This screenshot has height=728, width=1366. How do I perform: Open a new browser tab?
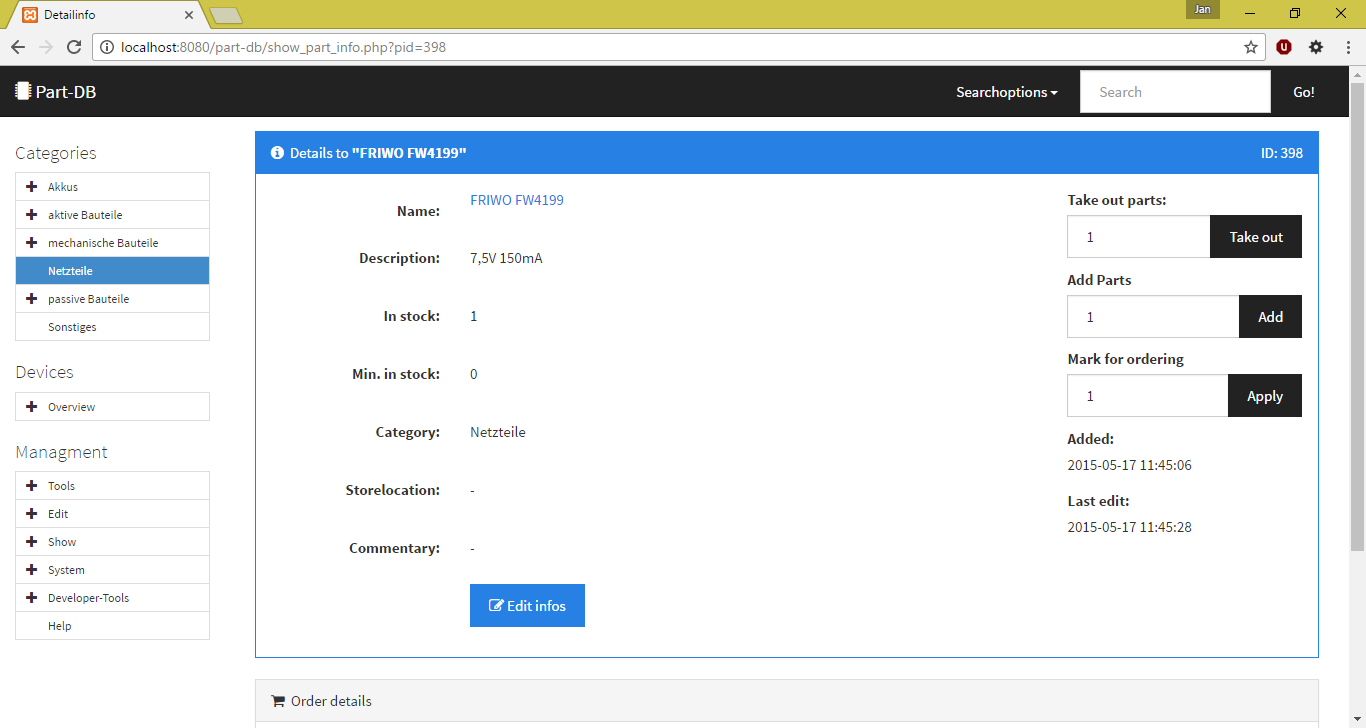click(226, 15)
